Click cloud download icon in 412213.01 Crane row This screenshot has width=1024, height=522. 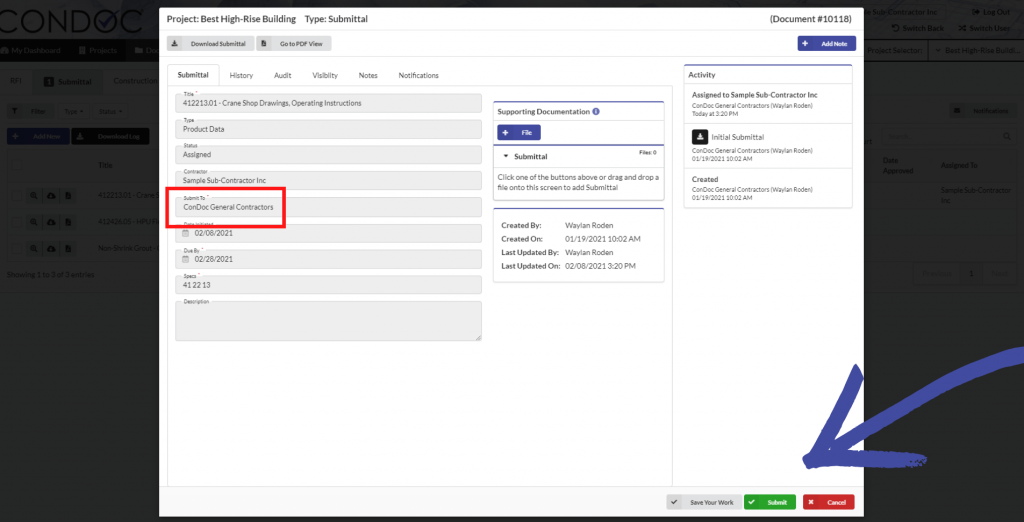51,195
